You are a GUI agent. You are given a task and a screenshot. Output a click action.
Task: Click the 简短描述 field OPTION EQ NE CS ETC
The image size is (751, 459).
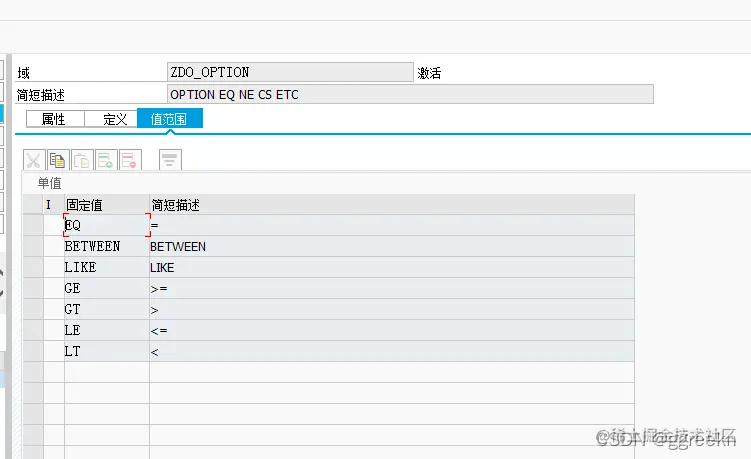click(410, 94)
